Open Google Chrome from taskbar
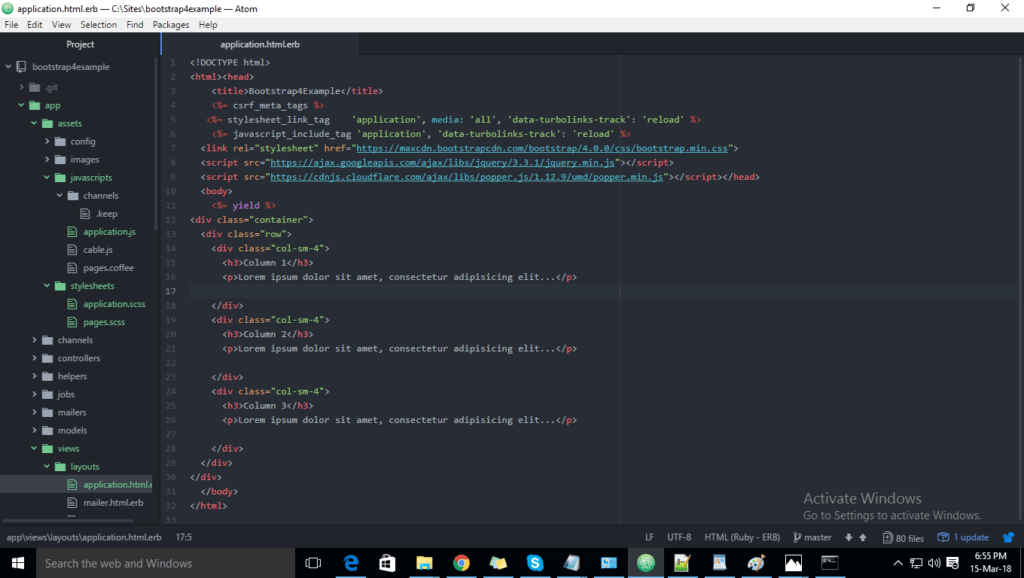The image size is (1024, 578). point(461,563)
